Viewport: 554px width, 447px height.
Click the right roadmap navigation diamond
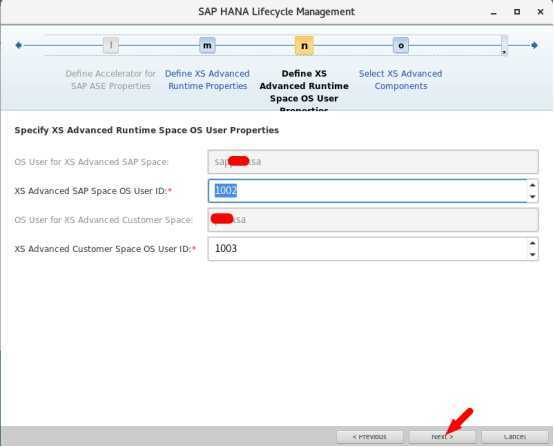pos(534,45)
